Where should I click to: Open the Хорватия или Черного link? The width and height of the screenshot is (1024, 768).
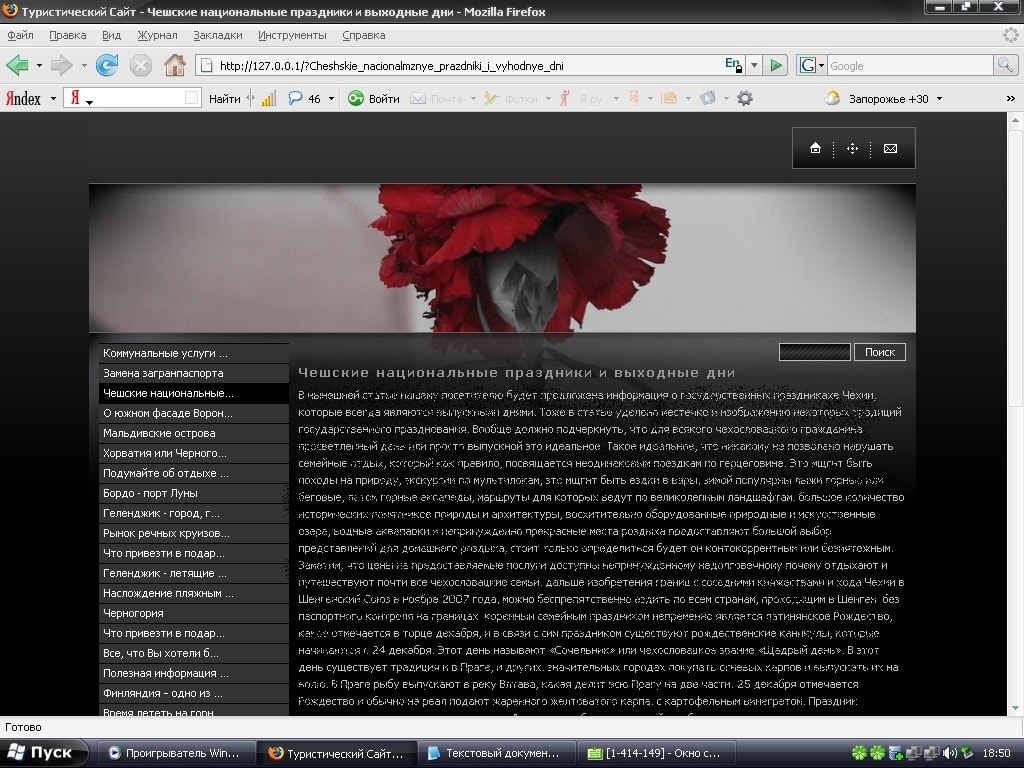pyautogui.click(x=194, y=453)
